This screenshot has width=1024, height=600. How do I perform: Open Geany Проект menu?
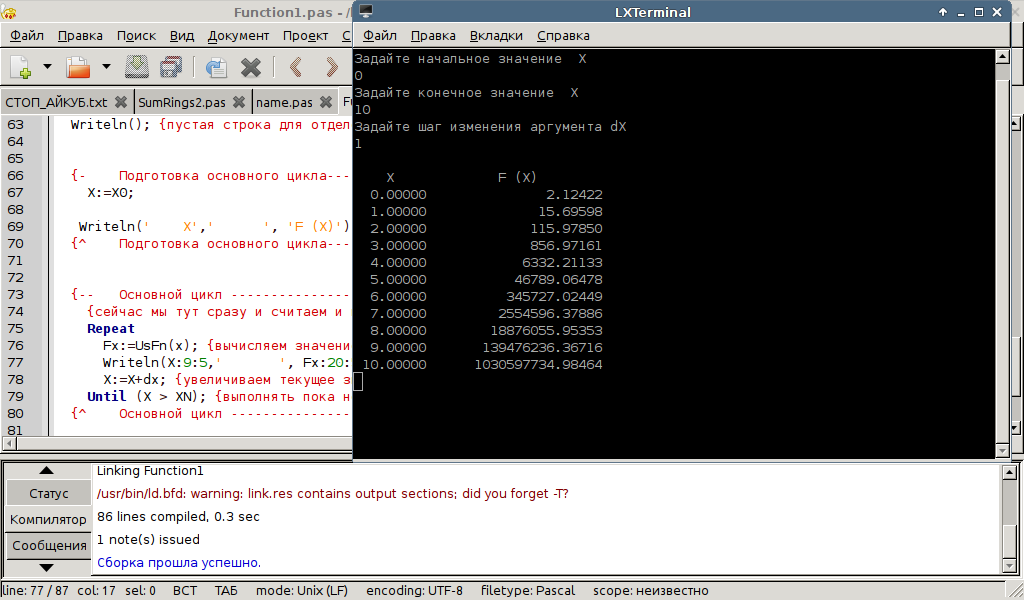pos(305,36)
